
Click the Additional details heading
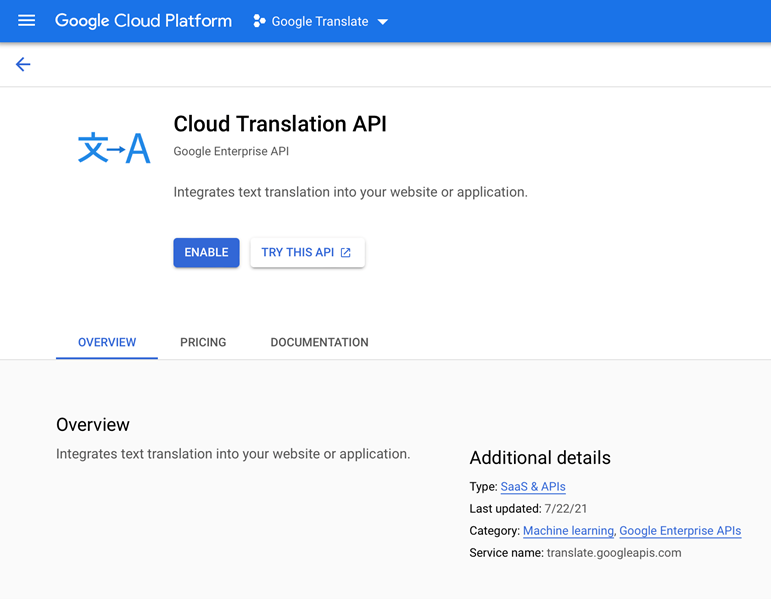[540, 458]
